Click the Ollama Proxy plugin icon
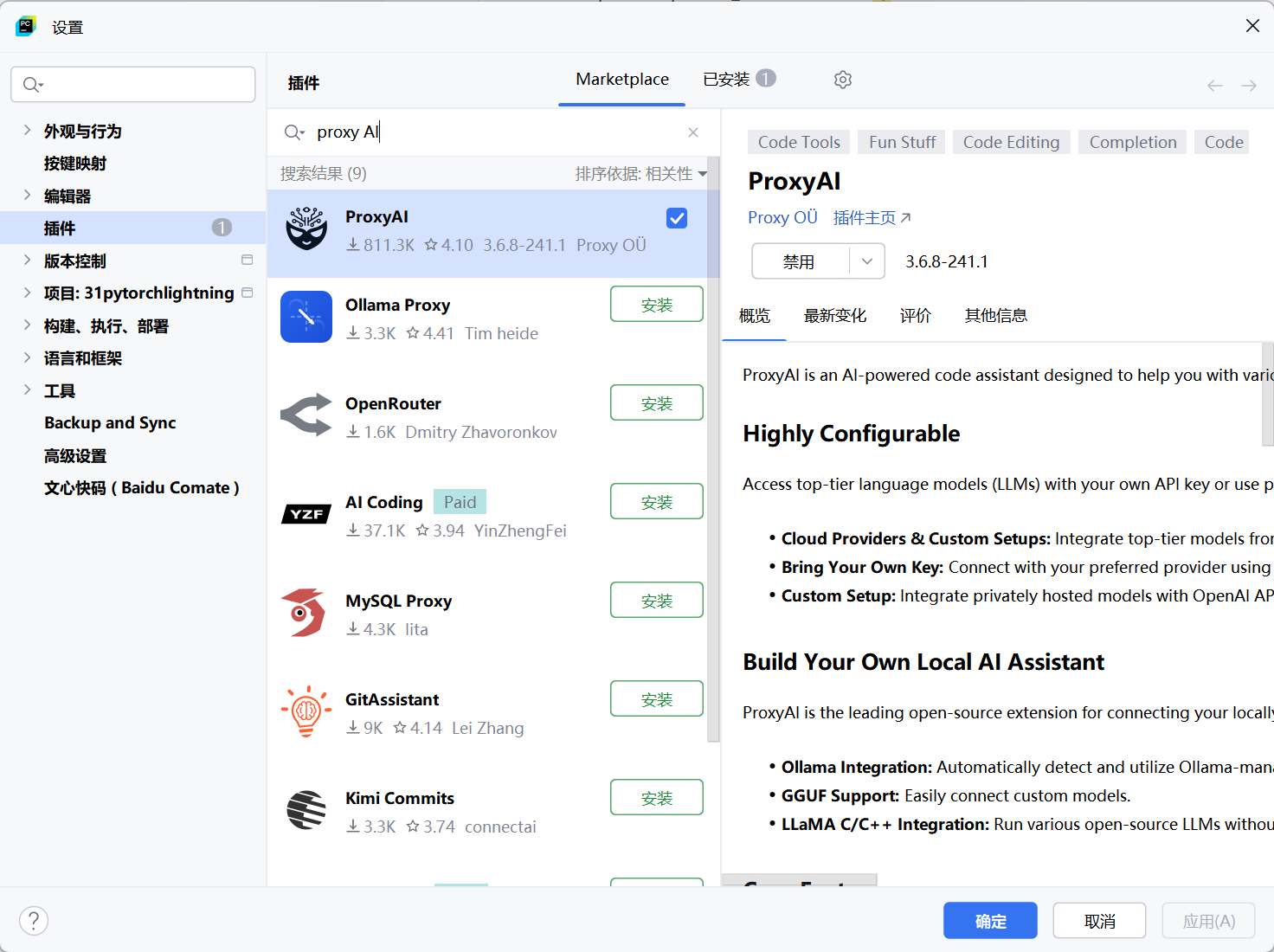The width and height of the screenshot is (1274, 952). pyautogui.click(x=306, y=317)
